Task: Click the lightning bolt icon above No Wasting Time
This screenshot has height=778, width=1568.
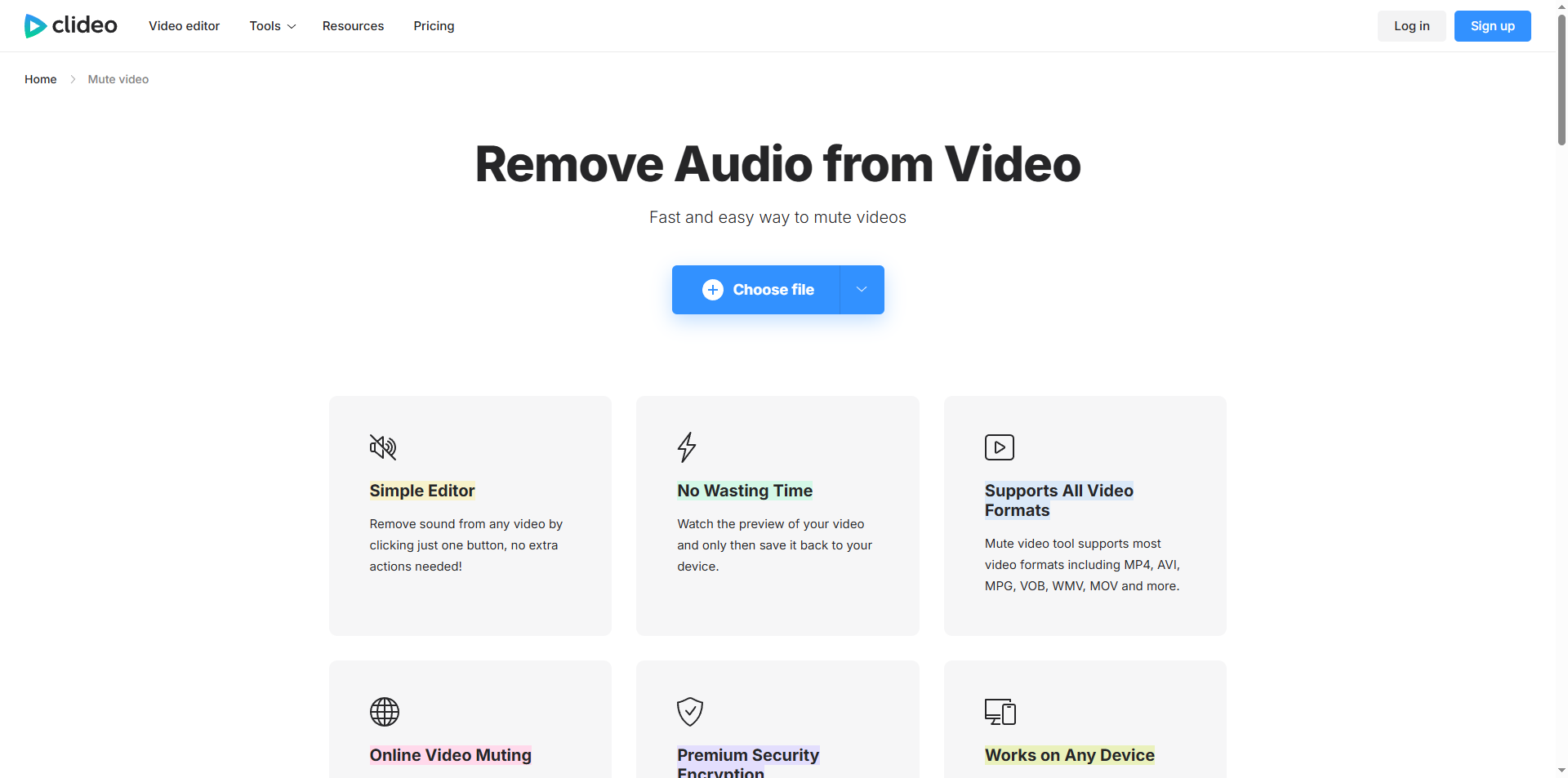Action: [687, 447]
